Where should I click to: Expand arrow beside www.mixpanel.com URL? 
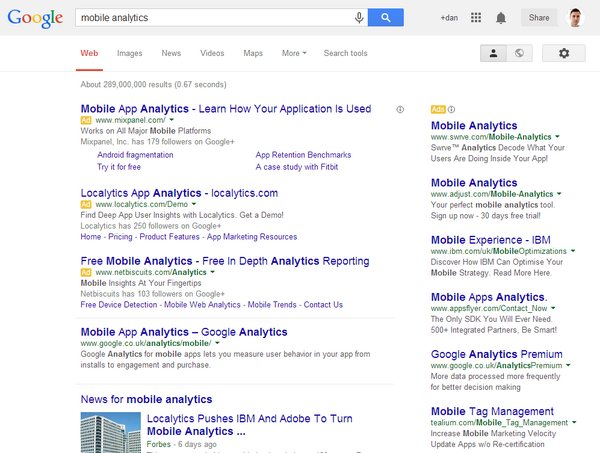coord(172,120)
